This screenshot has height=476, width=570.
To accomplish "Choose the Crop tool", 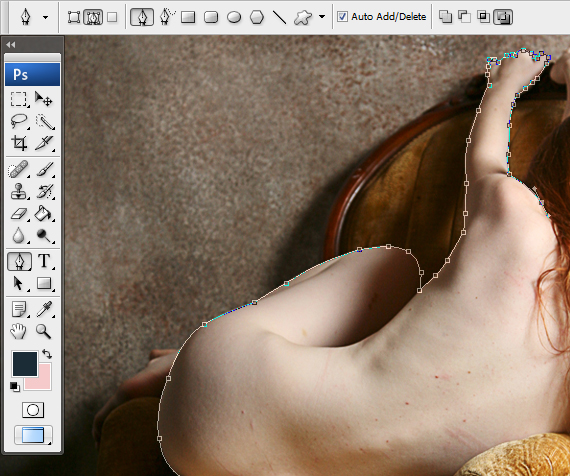I will click(18, 143).
